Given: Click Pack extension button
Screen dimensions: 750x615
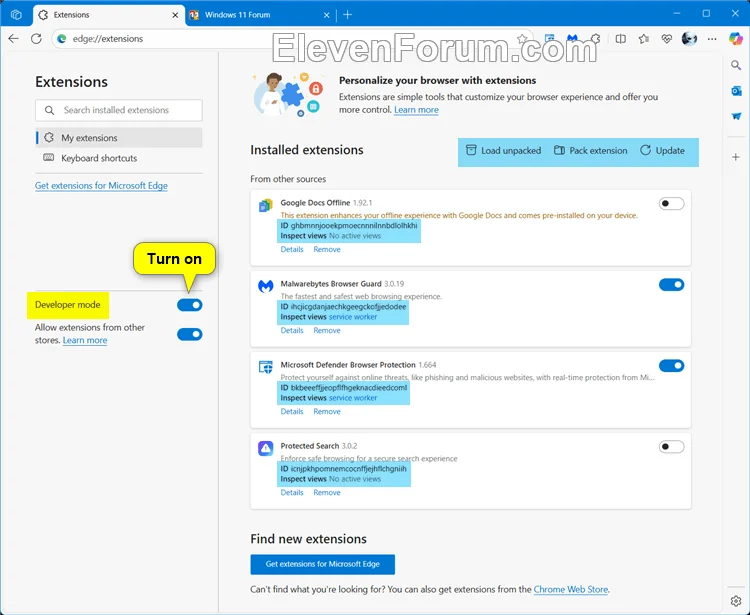Looking at the screenshot, I should 591,151.
